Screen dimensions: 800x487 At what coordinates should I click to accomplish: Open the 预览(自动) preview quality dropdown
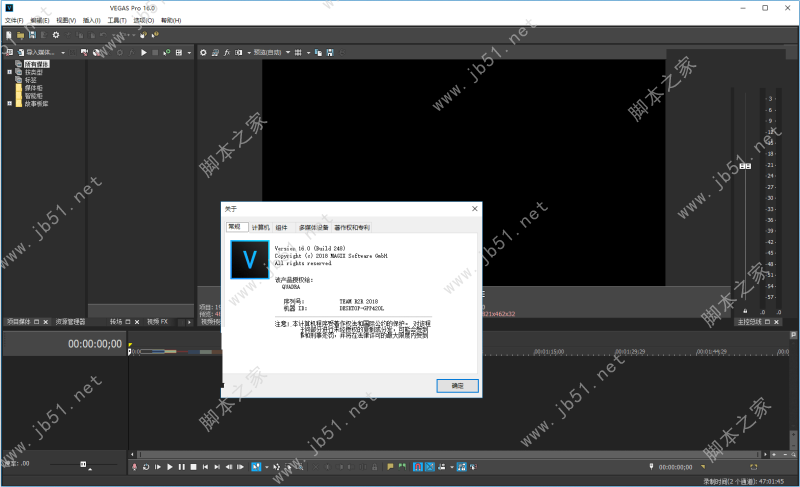pyautogui.click(x=271, y=53)
